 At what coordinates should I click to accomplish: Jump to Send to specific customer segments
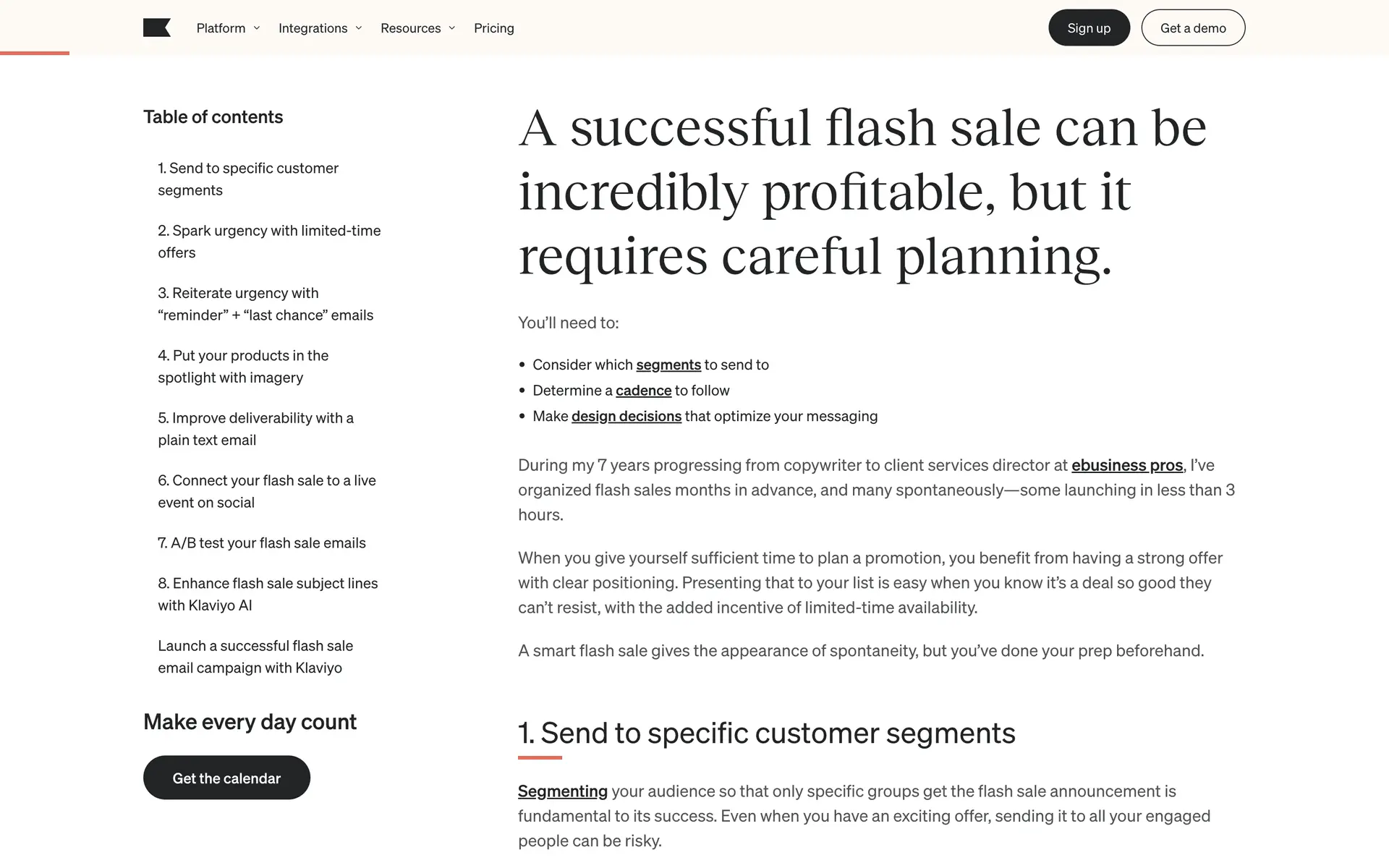tap(247, 179)
